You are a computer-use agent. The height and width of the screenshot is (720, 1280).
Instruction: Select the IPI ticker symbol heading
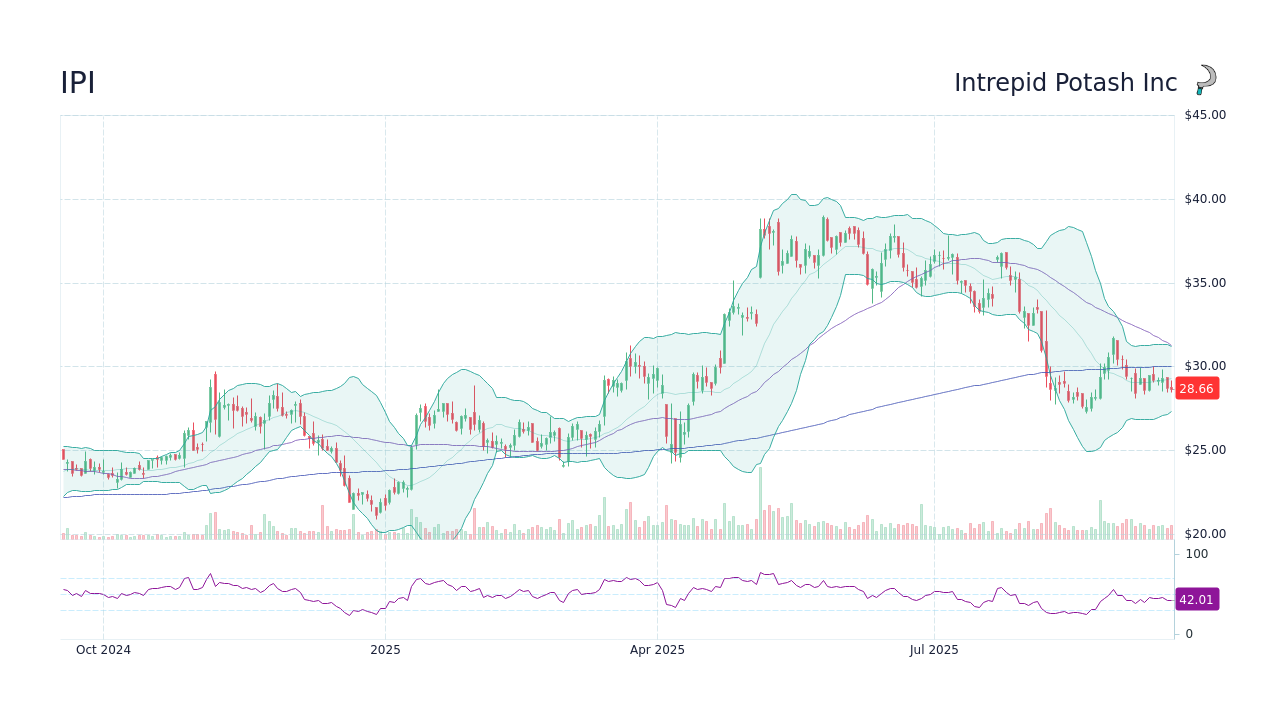[78, 83]
